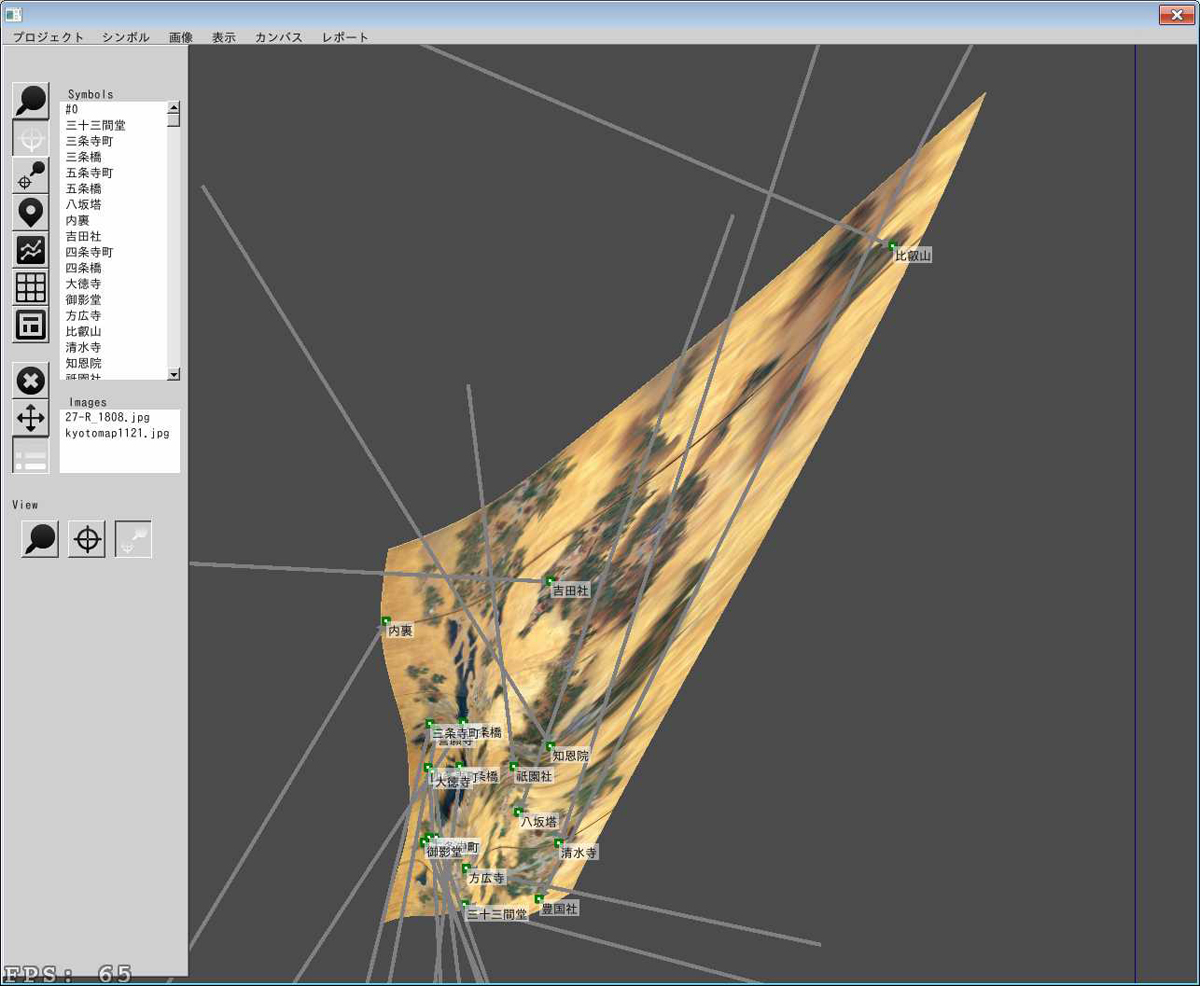
Task: Click the 三十三間堂 label on the map
Action: click(497, 914)
